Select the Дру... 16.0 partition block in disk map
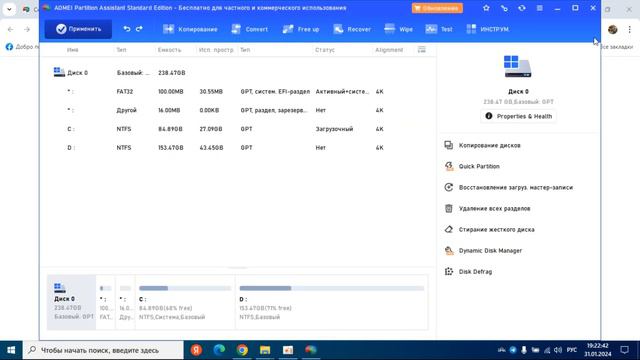The image size is (640, 360). pos(125,302)
